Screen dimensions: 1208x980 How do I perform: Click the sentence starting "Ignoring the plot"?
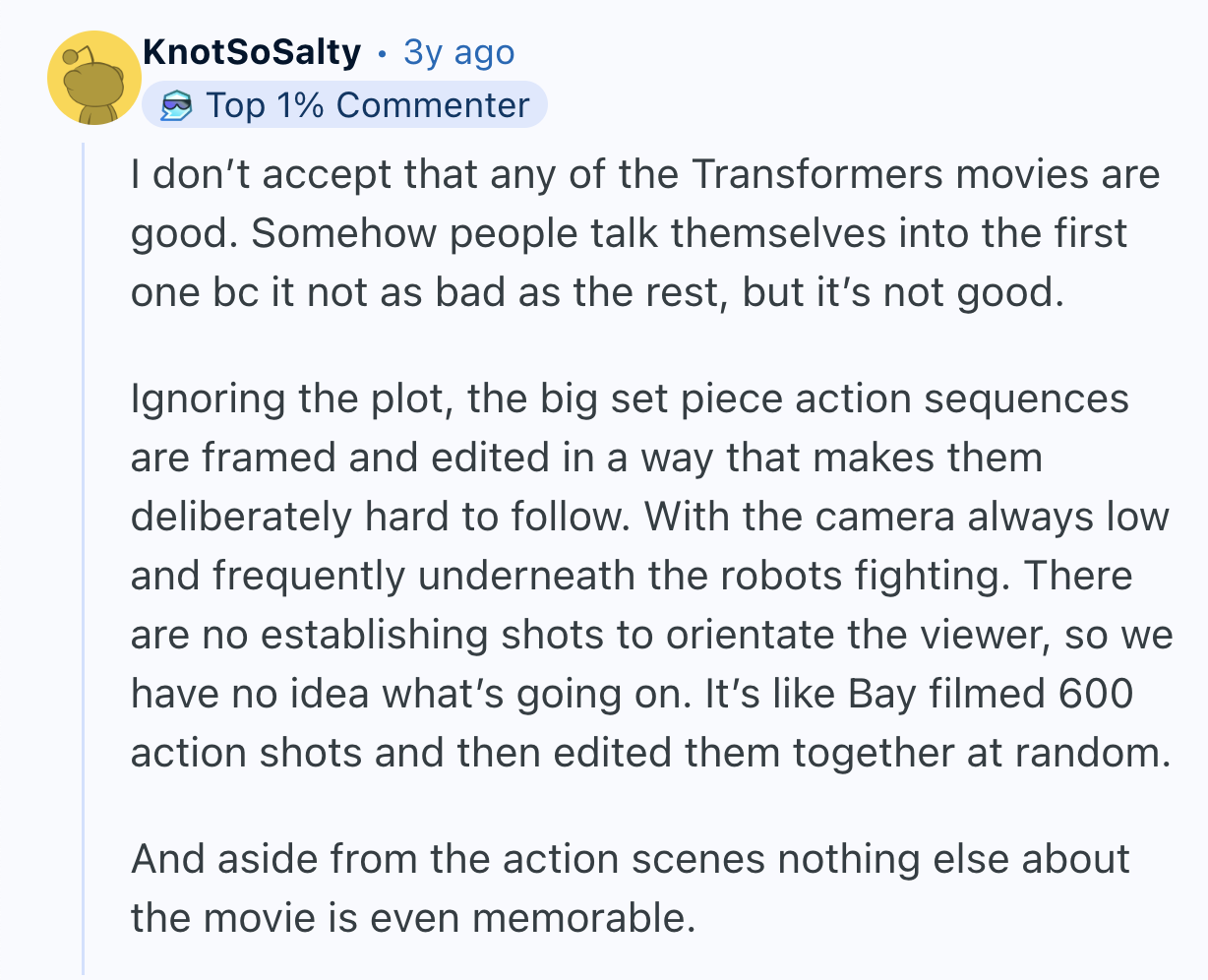(630, 399)
